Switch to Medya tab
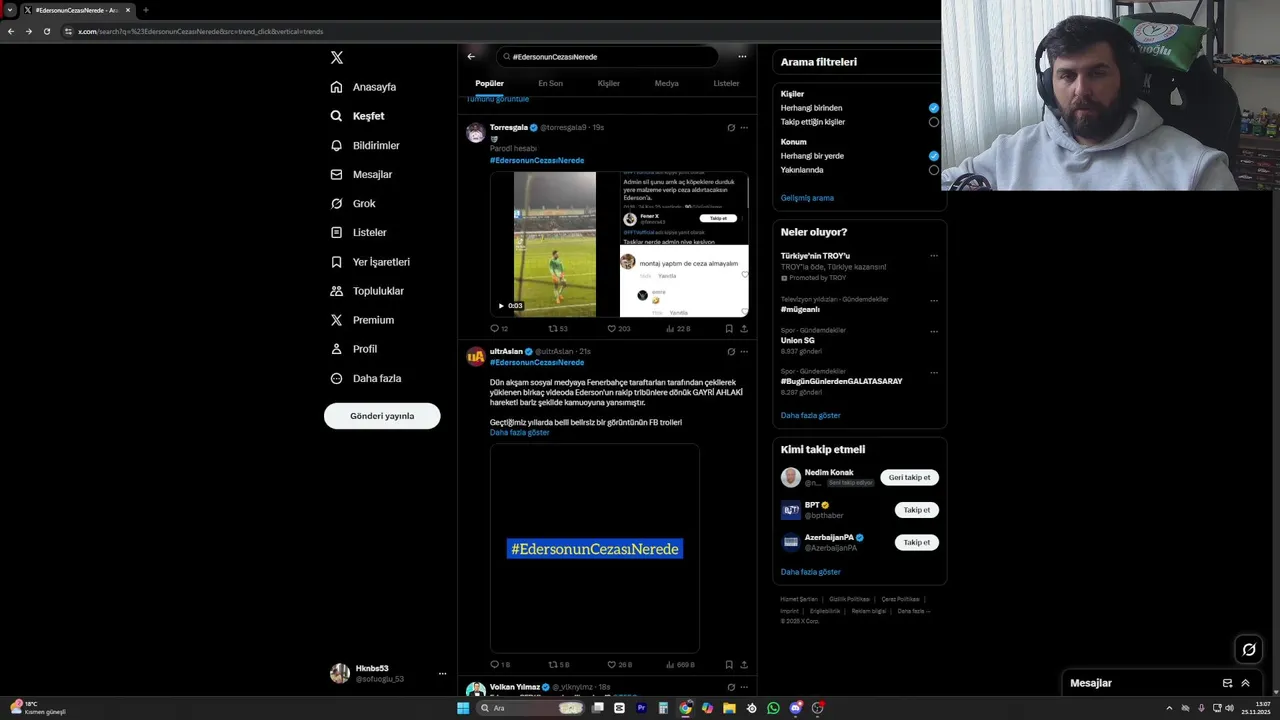 coord(666,84)
